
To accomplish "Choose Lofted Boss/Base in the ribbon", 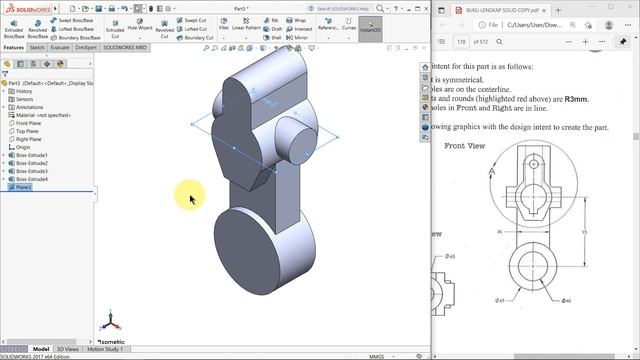I will click(x=72, y=29).
